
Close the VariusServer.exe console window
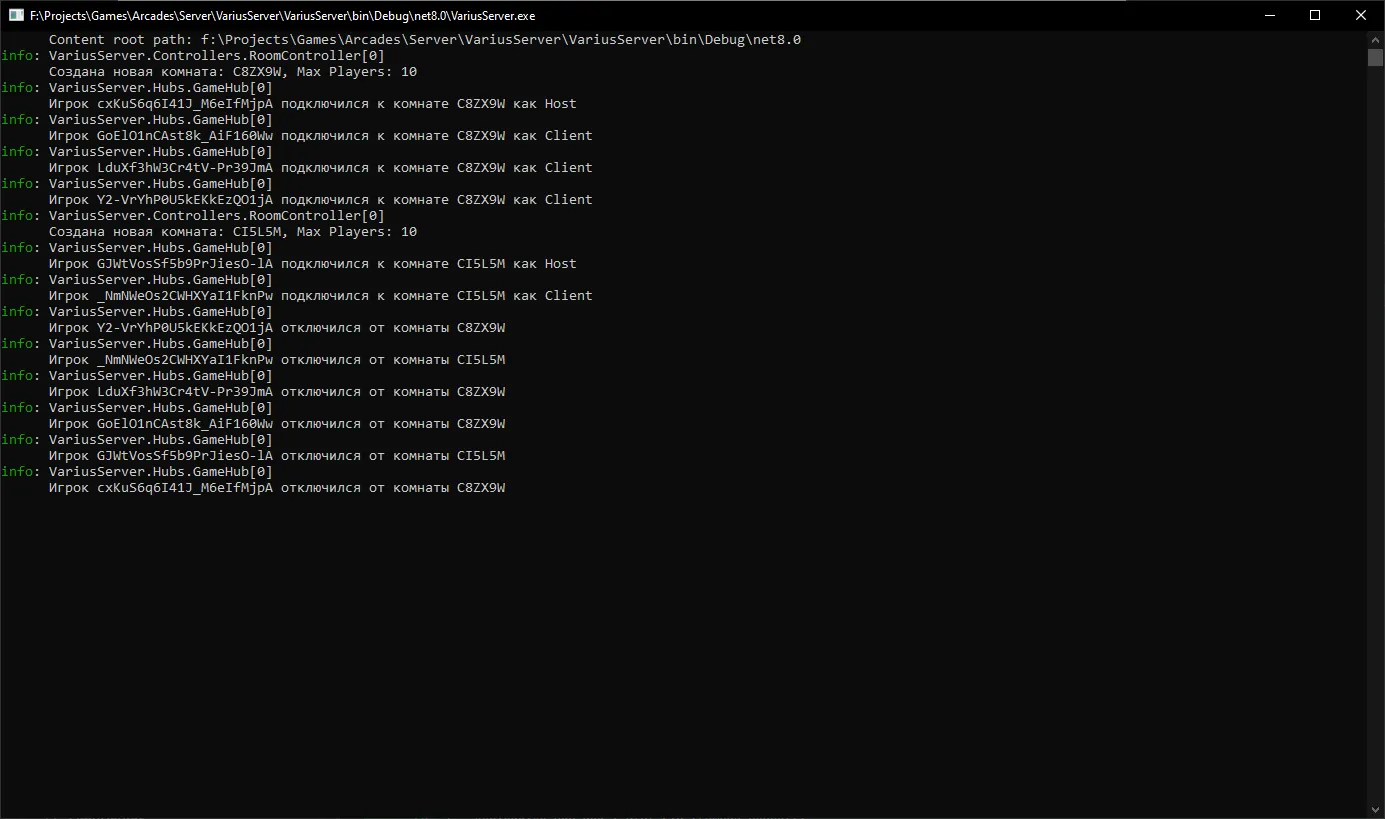tap(1361, 15)
